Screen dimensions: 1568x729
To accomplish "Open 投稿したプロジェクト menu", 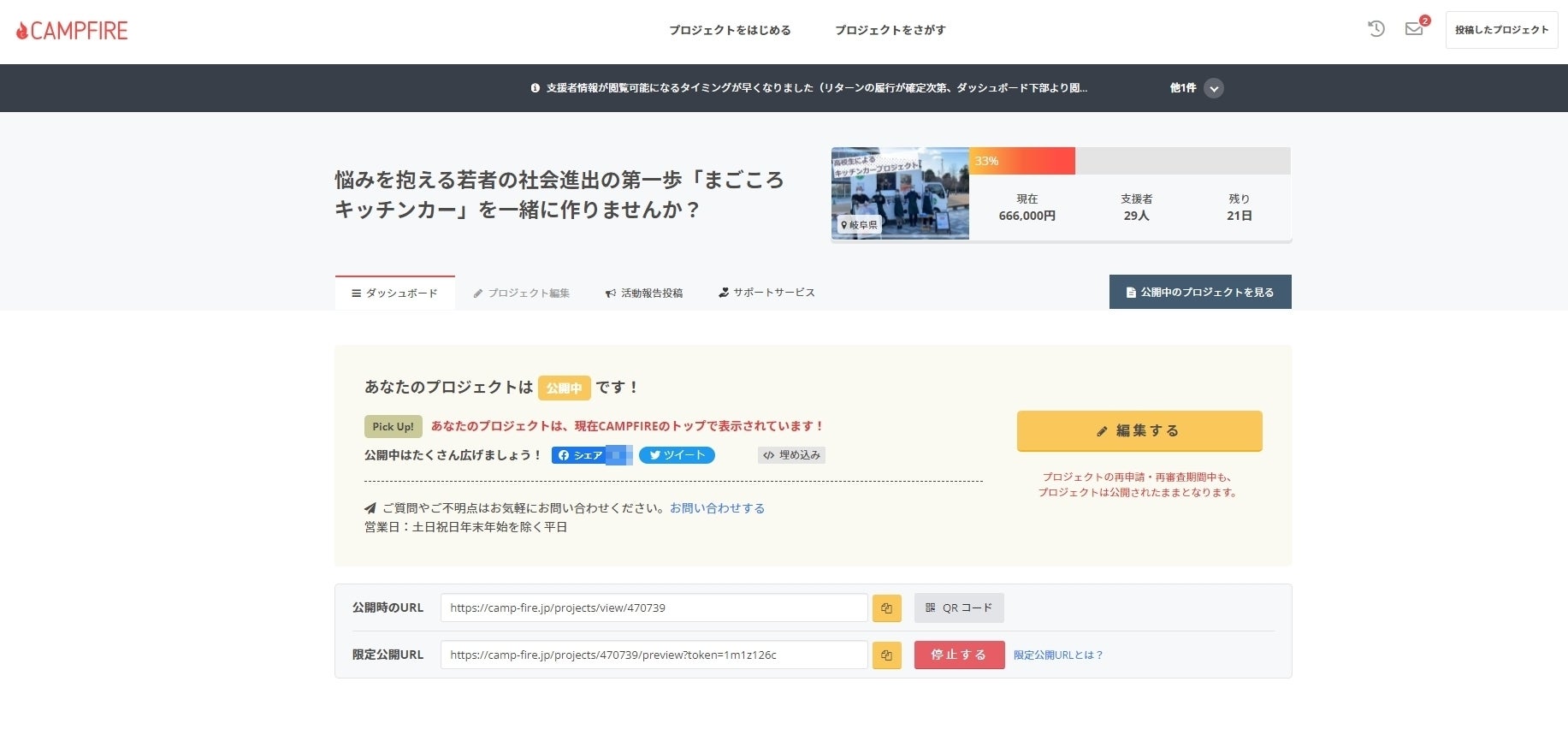I will (x=1501, y=30).
